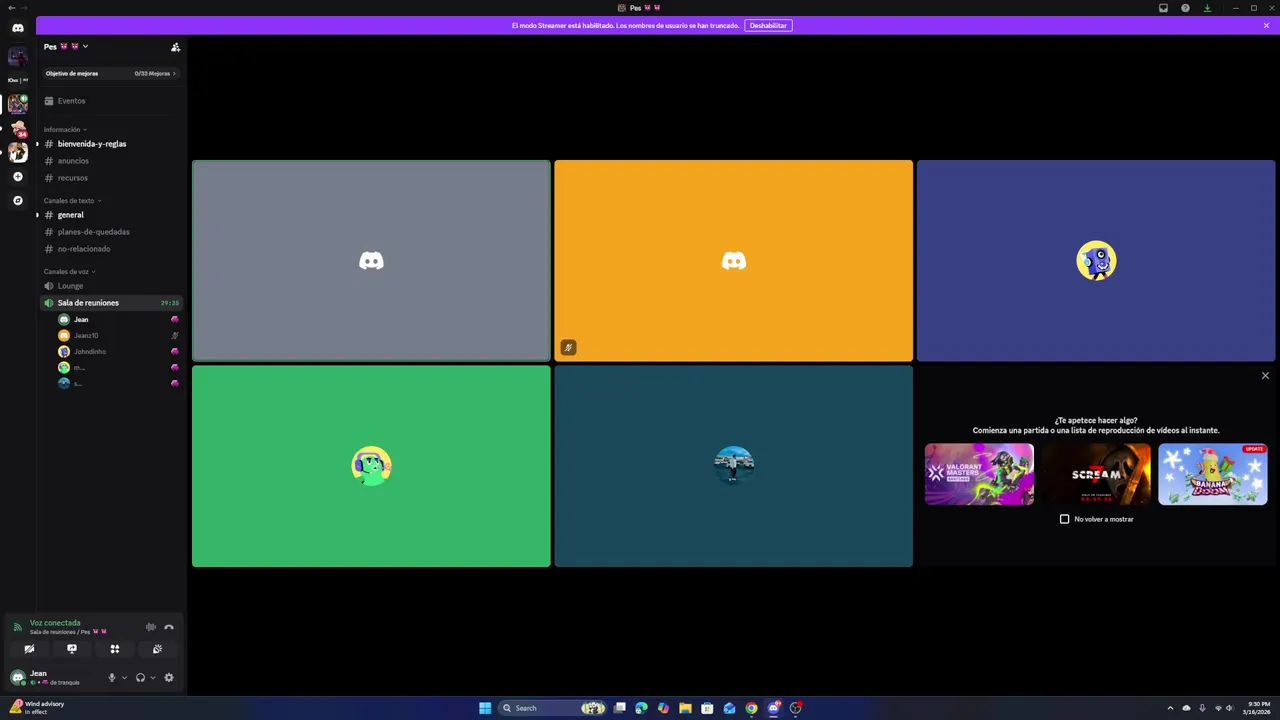
Task: Open the discover servers compass icon
Action: (x=17, y=200)
